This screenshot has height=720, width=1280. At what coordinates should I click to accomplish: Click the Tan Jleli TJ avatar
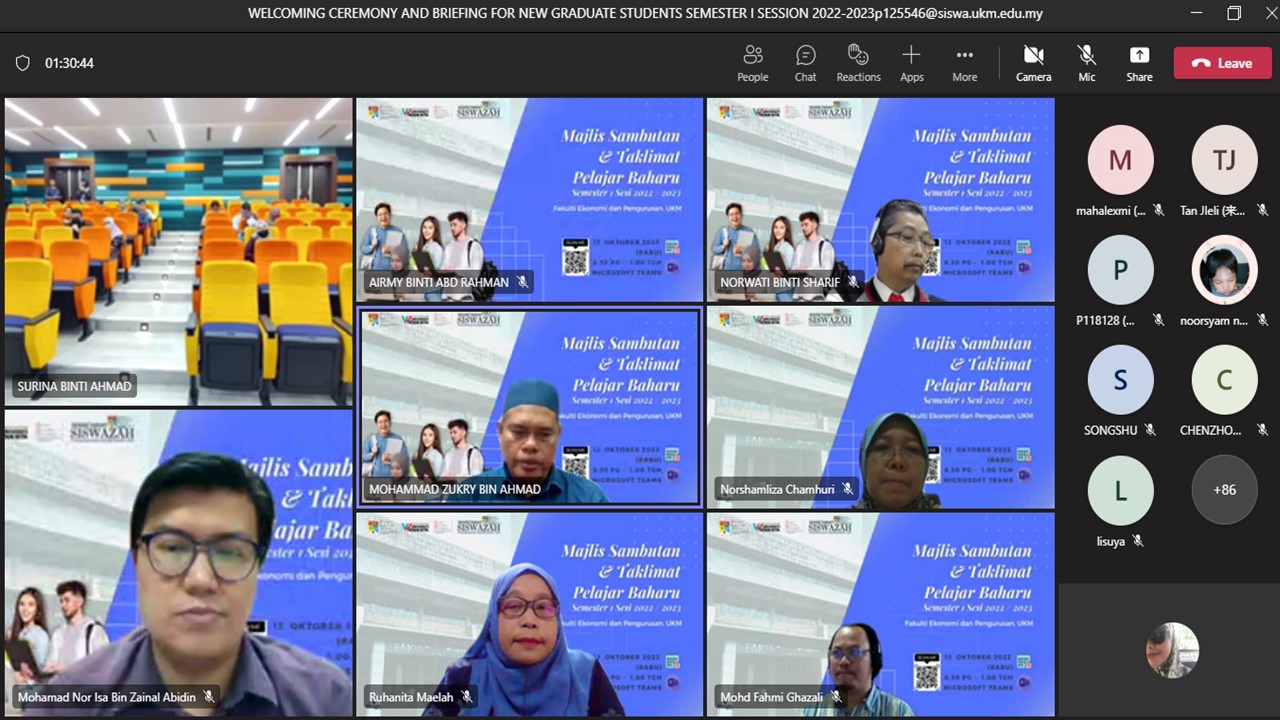1224,160
